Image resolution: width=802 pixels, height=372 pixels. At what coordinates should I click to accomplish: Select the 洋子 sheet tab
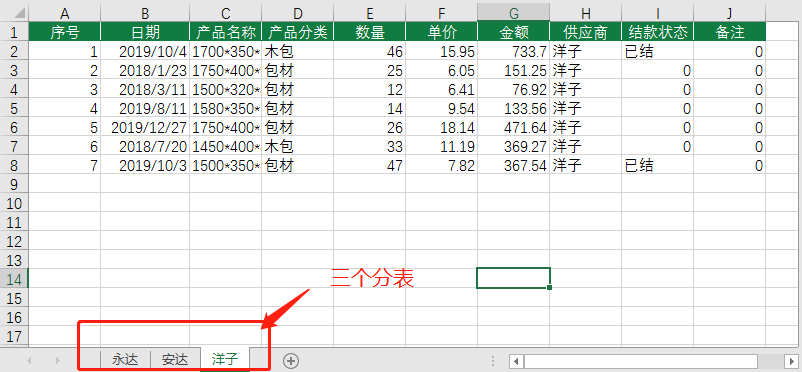coord(225,360)
